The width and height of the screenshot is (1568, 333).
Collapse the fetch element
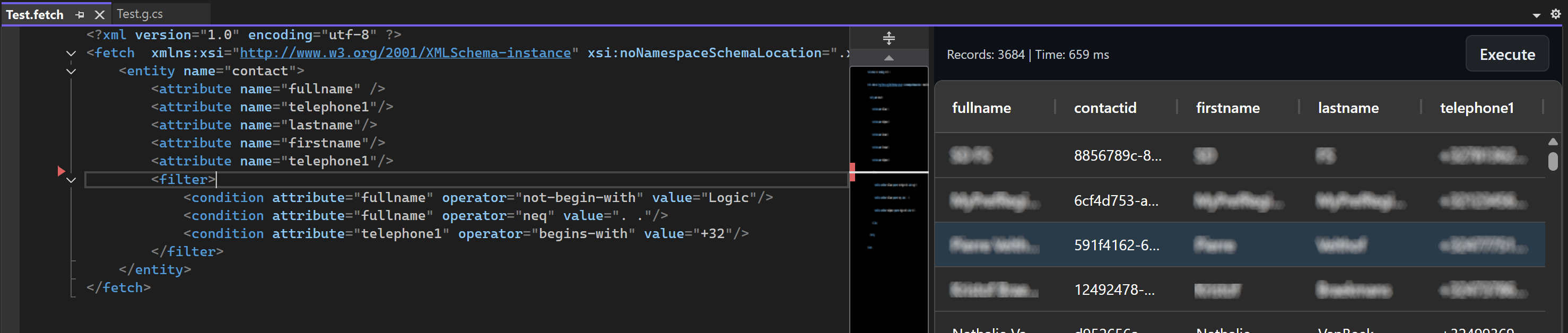tap(71, 54)
